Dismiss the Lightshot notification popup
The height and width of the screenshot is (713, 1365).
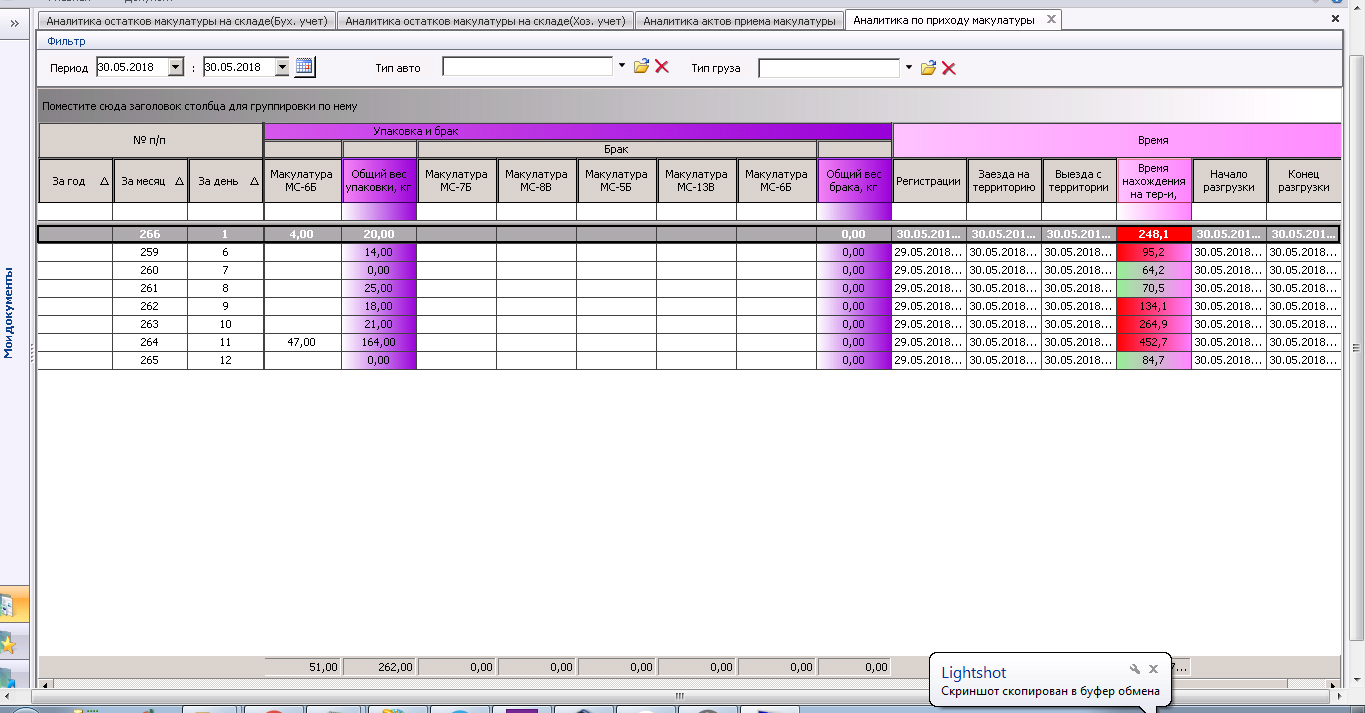[x=1153, y=669]
